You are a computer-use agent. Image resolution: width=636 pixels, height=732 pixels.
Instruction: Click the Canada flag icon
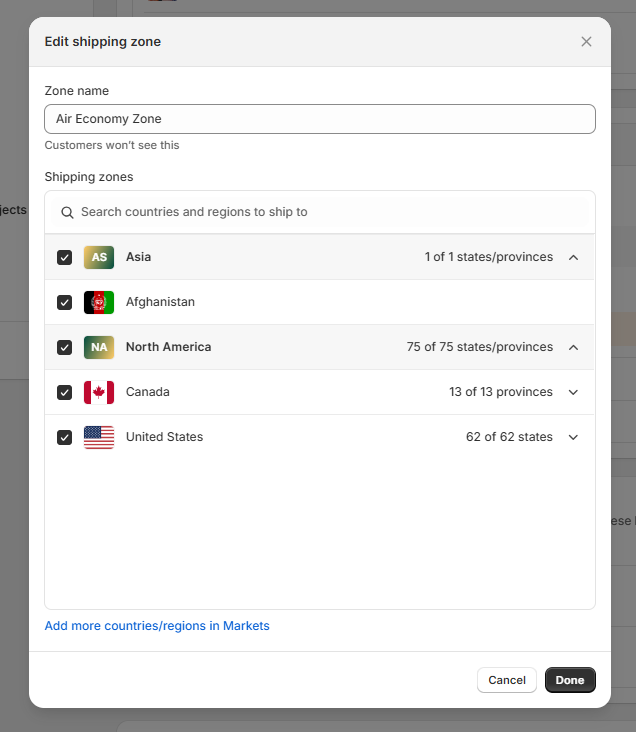click(x=99, y=392)
